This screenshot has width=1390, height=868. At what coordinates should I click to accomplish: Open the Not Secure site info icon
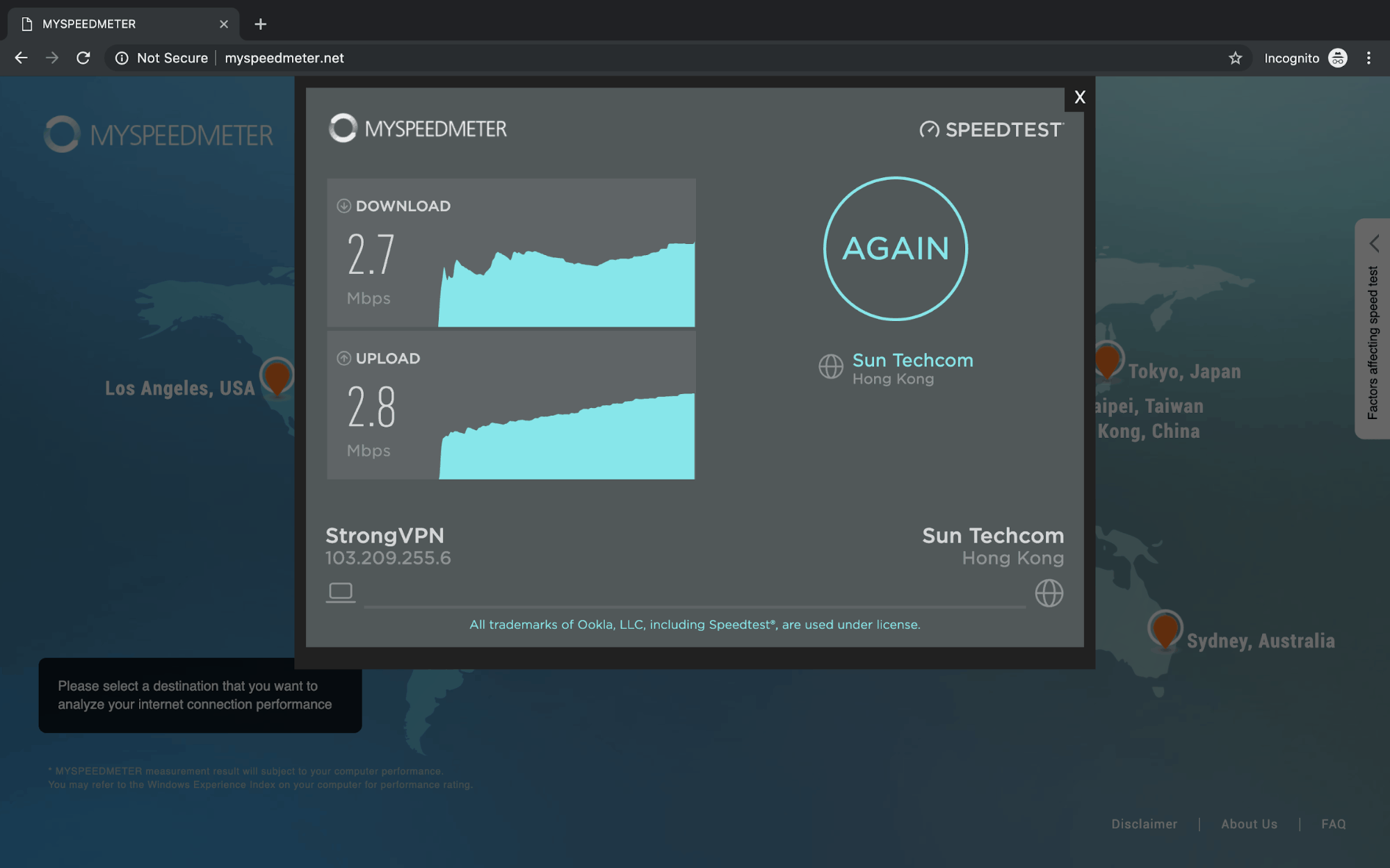[122, 58]
